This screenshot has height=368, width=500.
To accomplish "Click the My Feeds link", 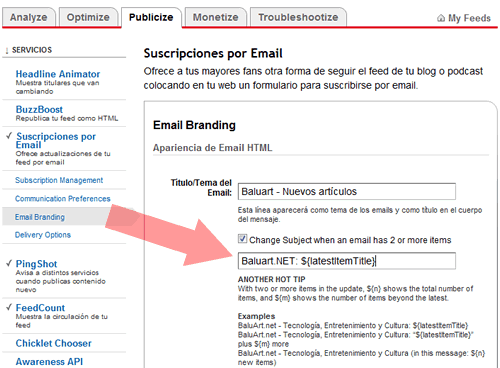I will [x=469, y=18].
